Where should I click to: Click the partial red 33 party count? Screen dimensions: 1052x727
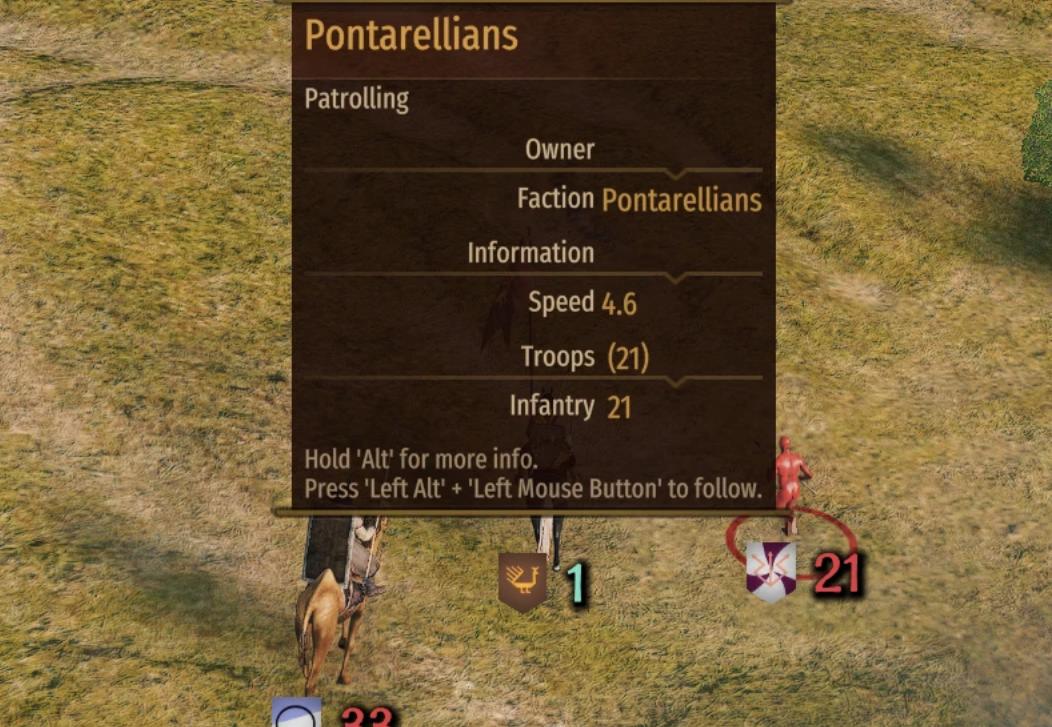[366, 716]
